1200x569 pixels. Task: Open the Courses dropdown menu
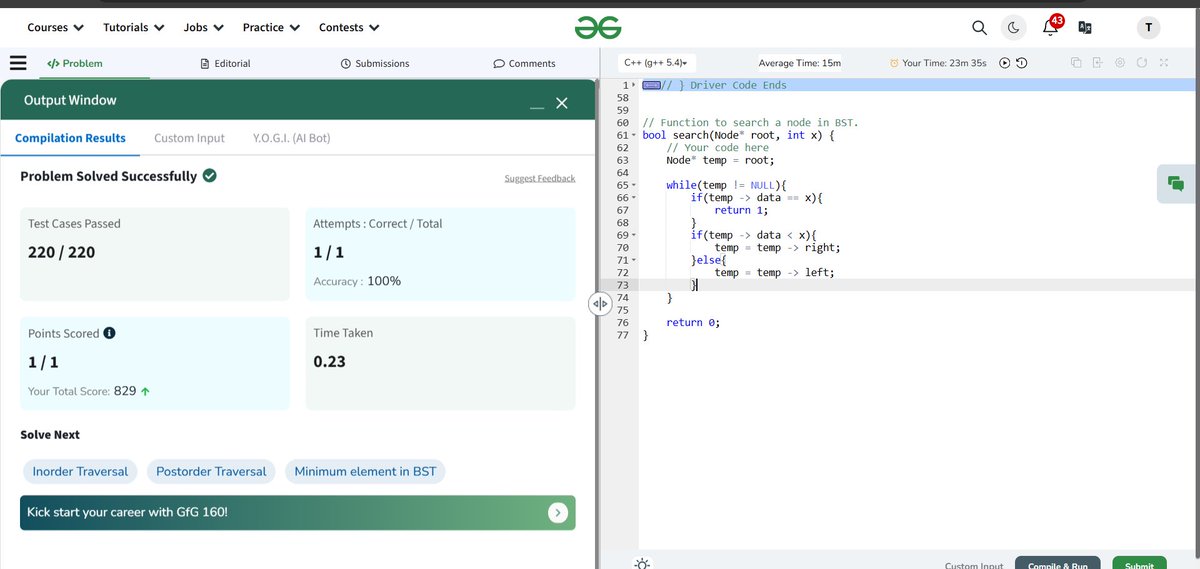(x=55, y=28)
